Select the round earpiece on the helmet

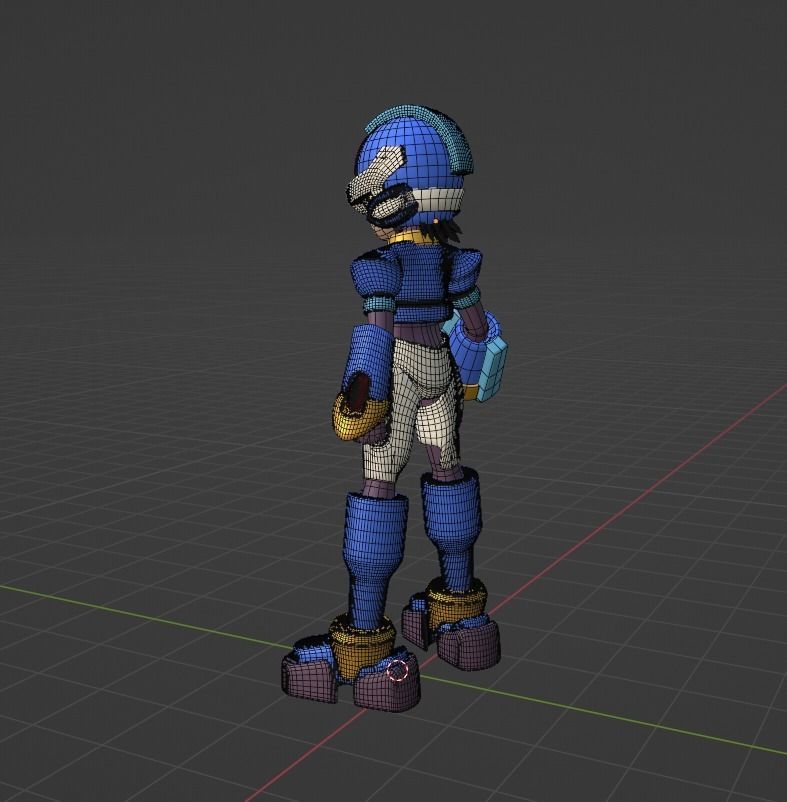click(391, 207)
